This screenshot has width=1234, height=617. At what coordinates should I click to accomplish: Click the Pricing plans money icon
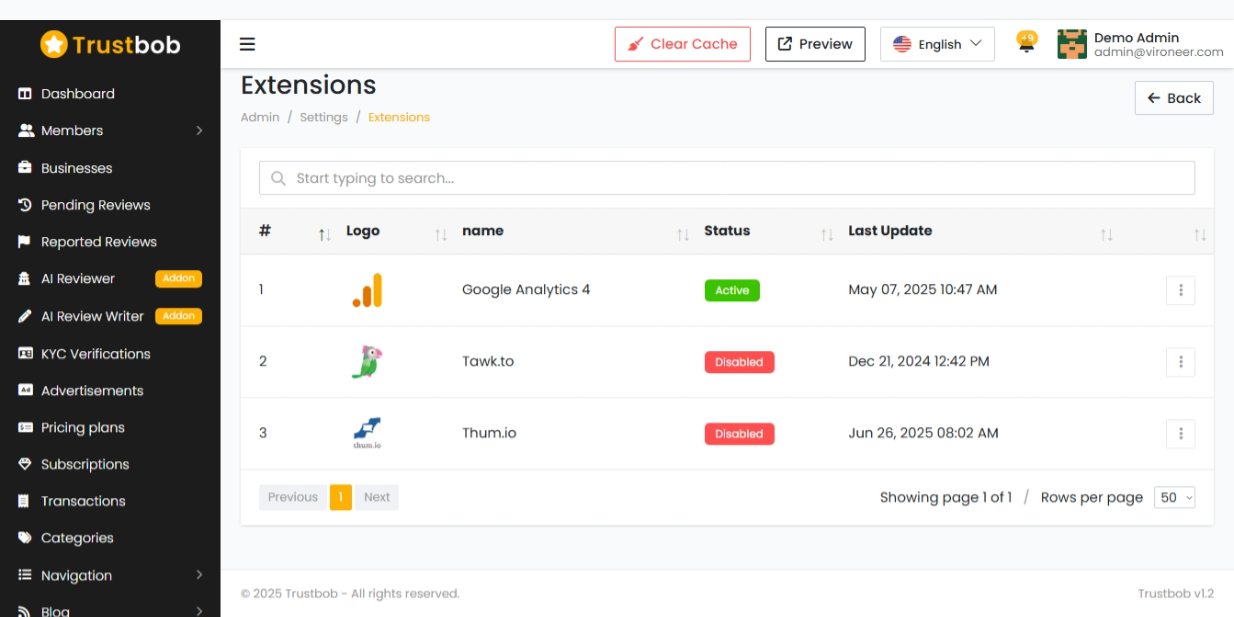pos(25,428)
